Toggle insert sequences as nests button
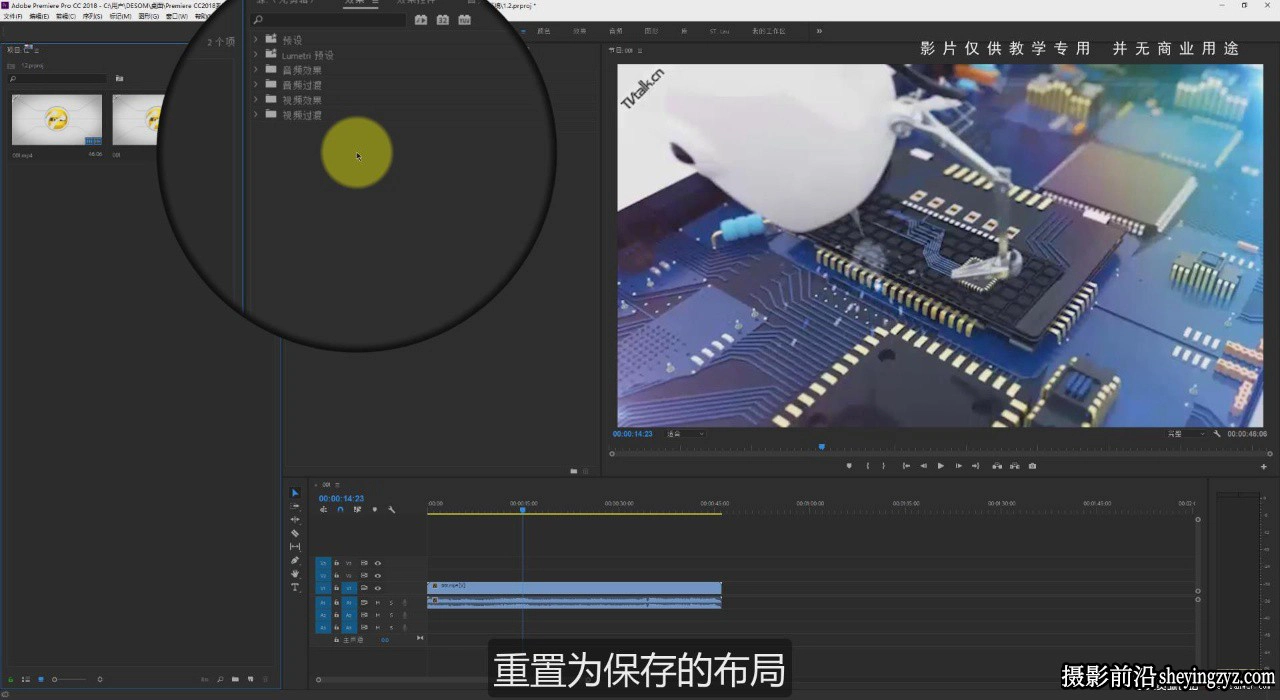The height and width of the screenshot is (700, 1280). pos(324,510)
